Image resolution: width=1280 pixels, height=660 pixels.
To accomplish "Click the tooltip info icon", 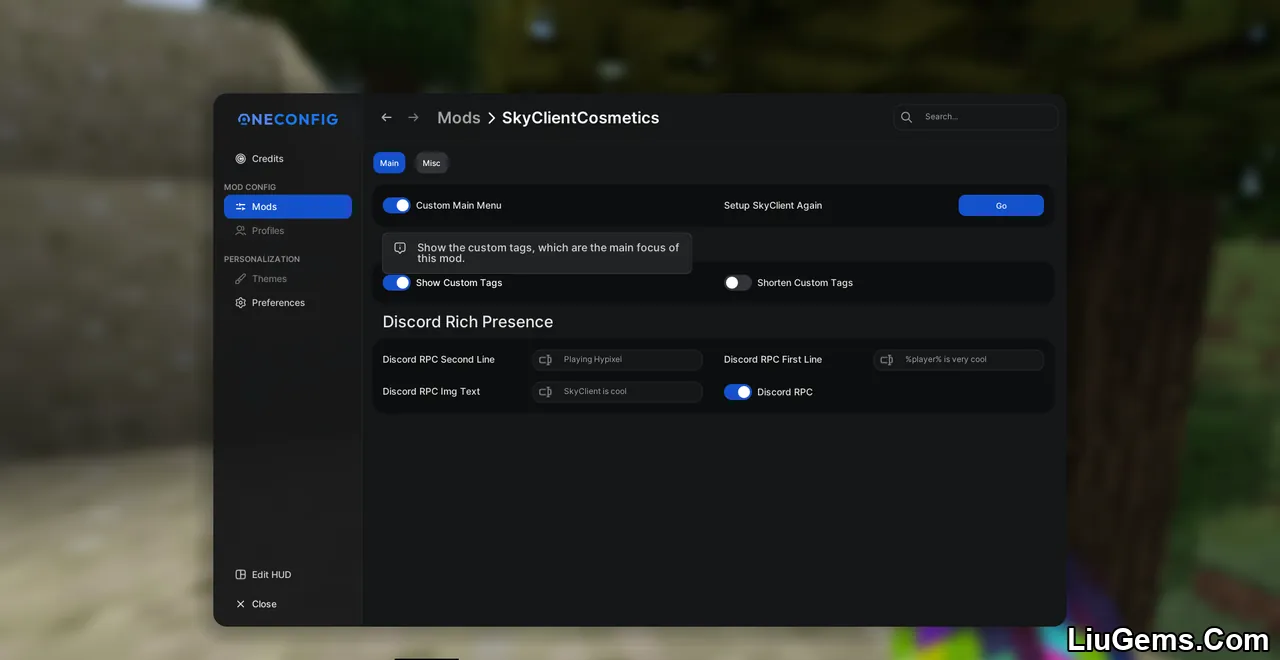I will tap(400, 248).
